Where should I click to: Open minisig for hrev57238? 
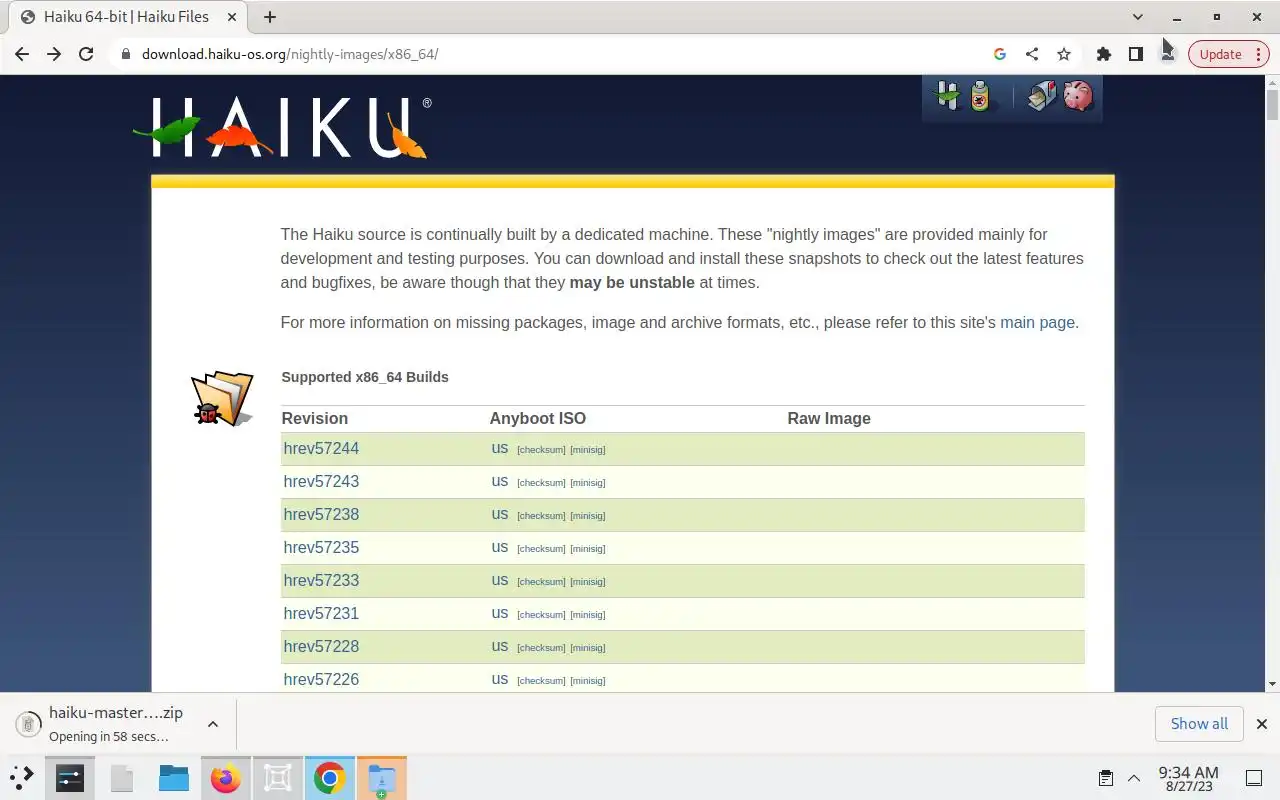(588, 516)
